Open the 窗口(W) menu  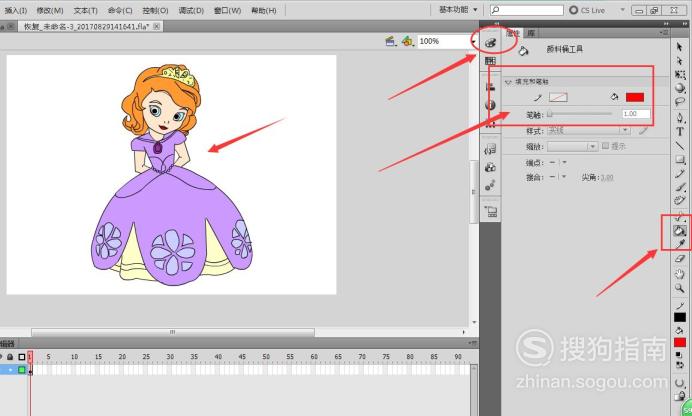coord(227,10)
